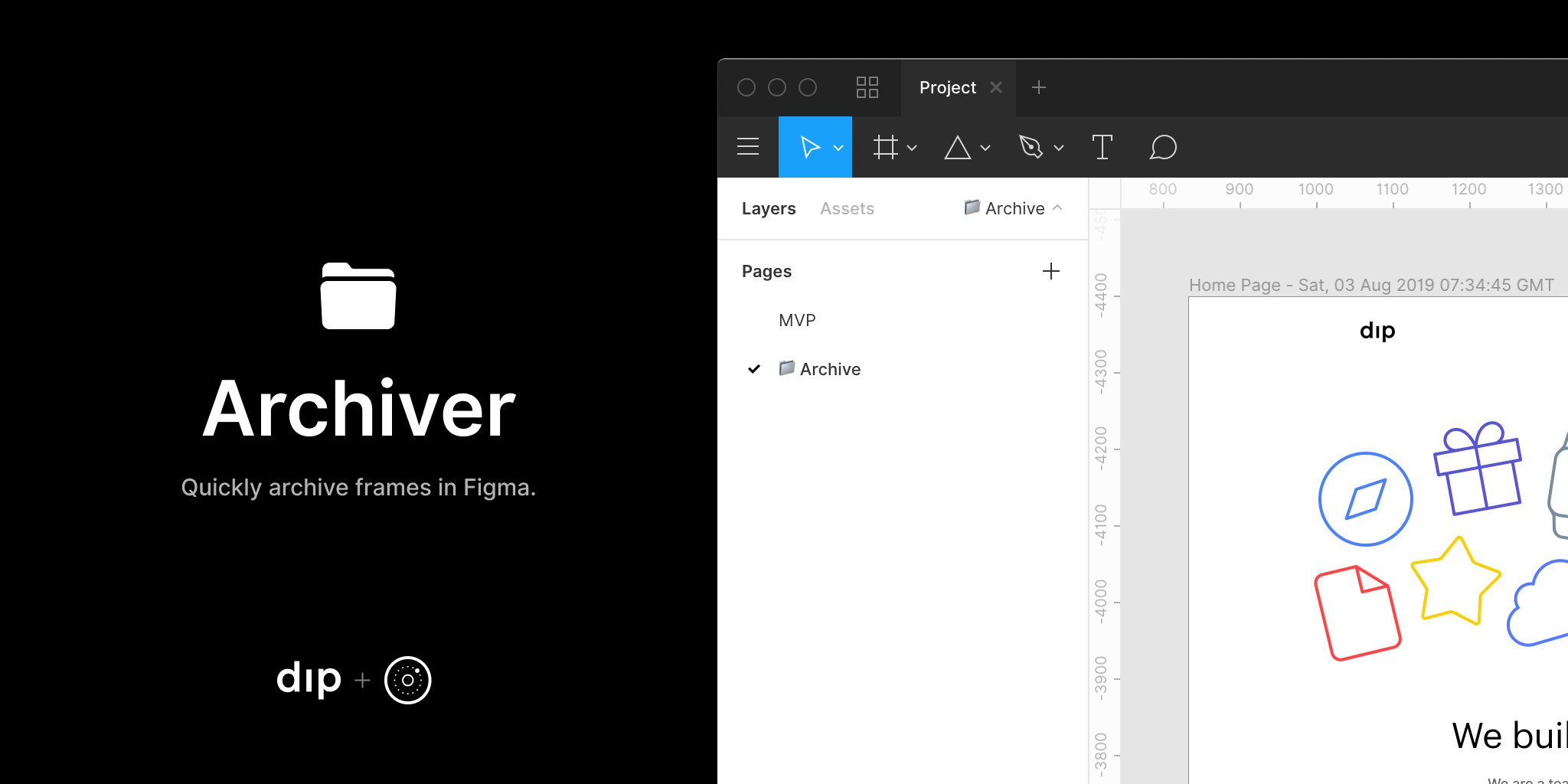
Task: Open the hamburger main menu
Action: 748,146
